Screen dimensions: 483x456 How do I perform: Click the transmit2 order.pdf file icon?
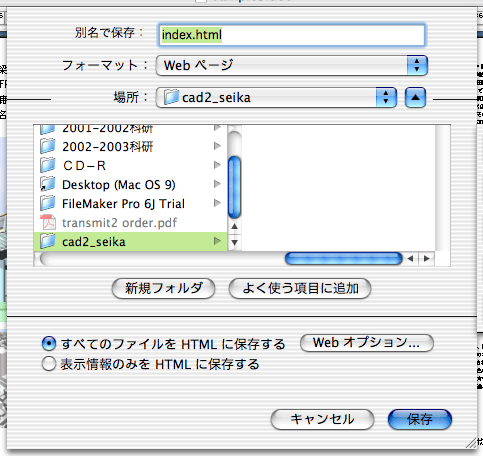coord(48,223)
